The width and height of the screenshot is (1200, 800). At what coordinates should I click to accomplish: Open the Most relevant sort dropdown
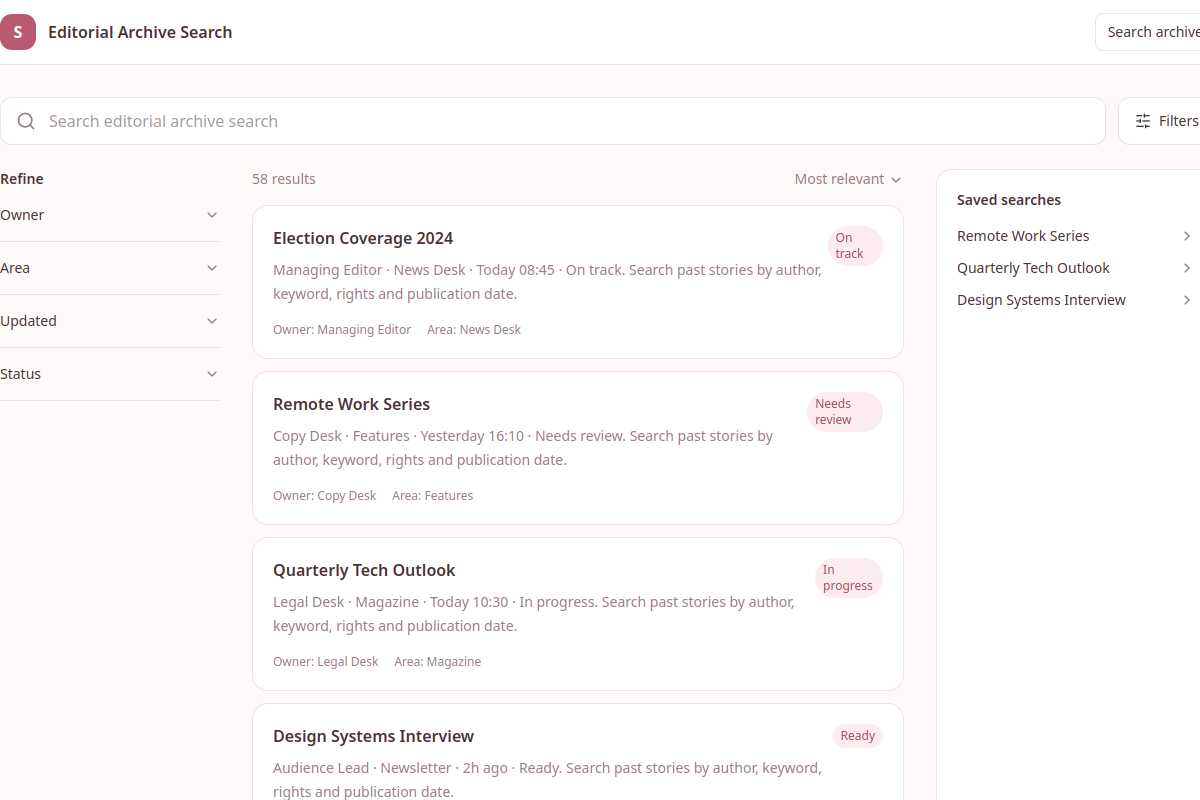(x=848, y=179)
